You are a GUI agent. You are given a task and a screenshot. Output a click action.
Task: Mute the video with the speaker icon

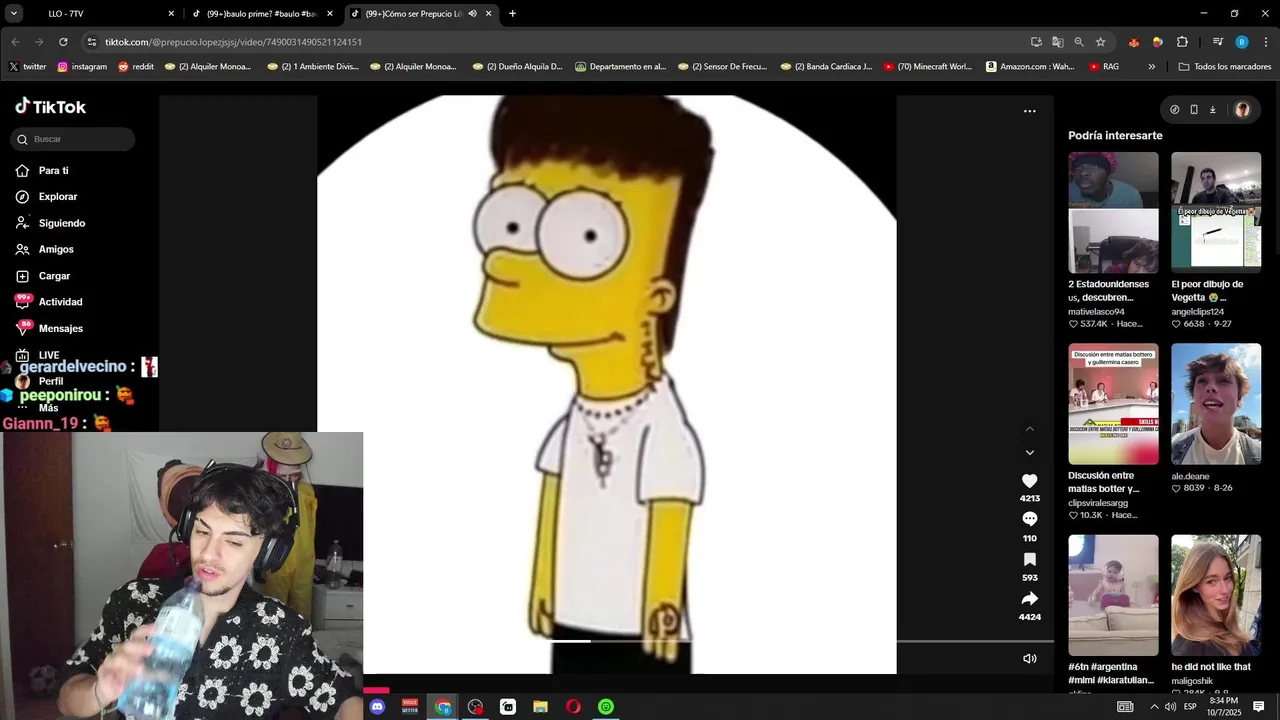pyautogui.click(x=1029, y=658)
